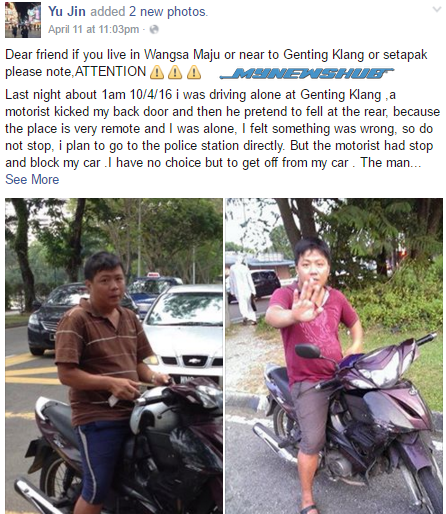Click the raised hand in the right photo

(306, 300)
